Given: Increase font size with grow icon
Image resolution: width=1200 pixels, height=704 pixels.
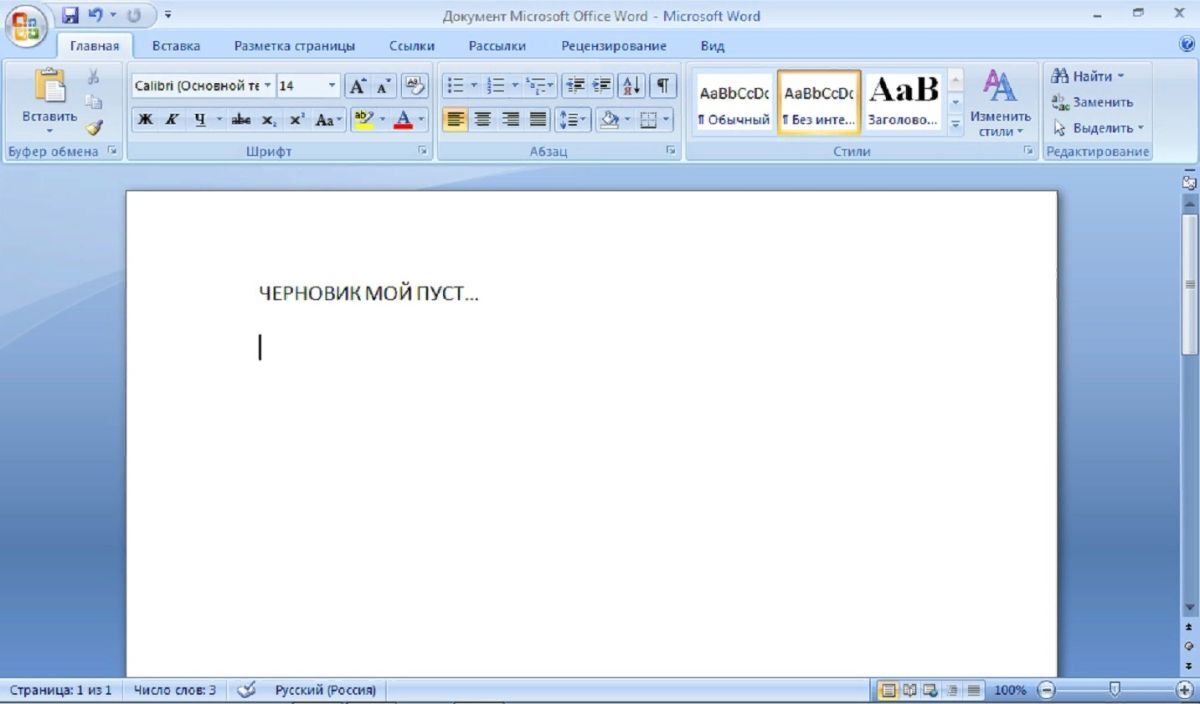Looking at the screenshot, I should click(x=357, y=86).
